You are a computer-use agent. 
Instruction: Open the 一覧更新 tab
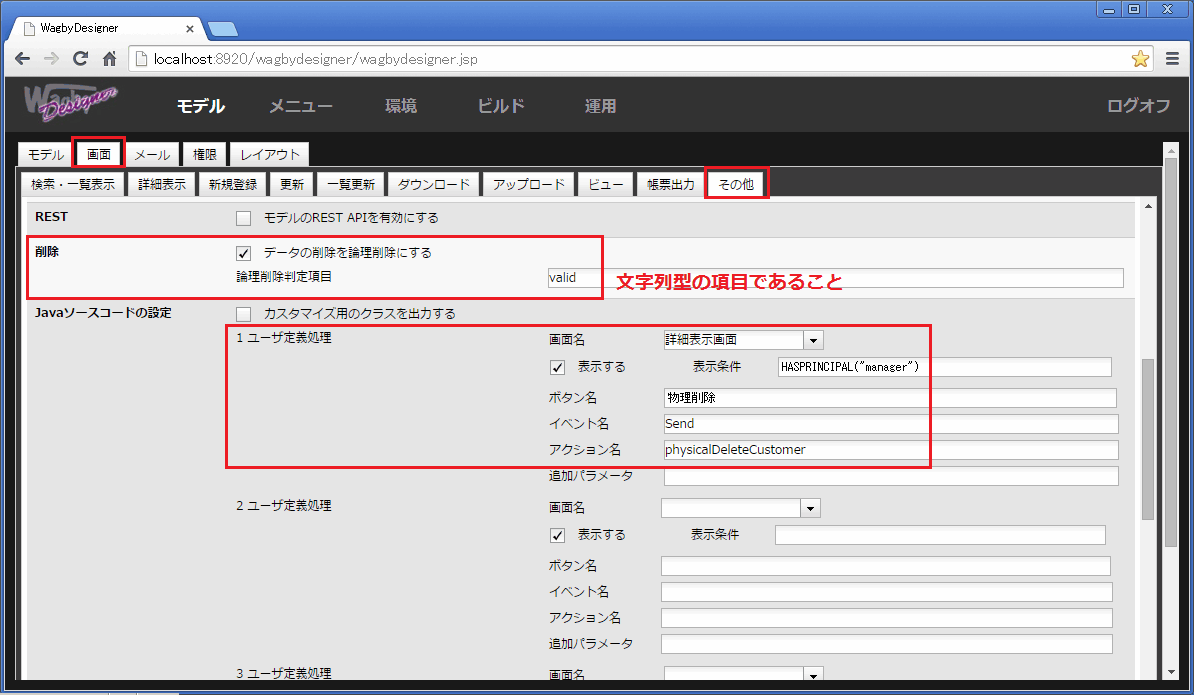(x=351, y=184)
